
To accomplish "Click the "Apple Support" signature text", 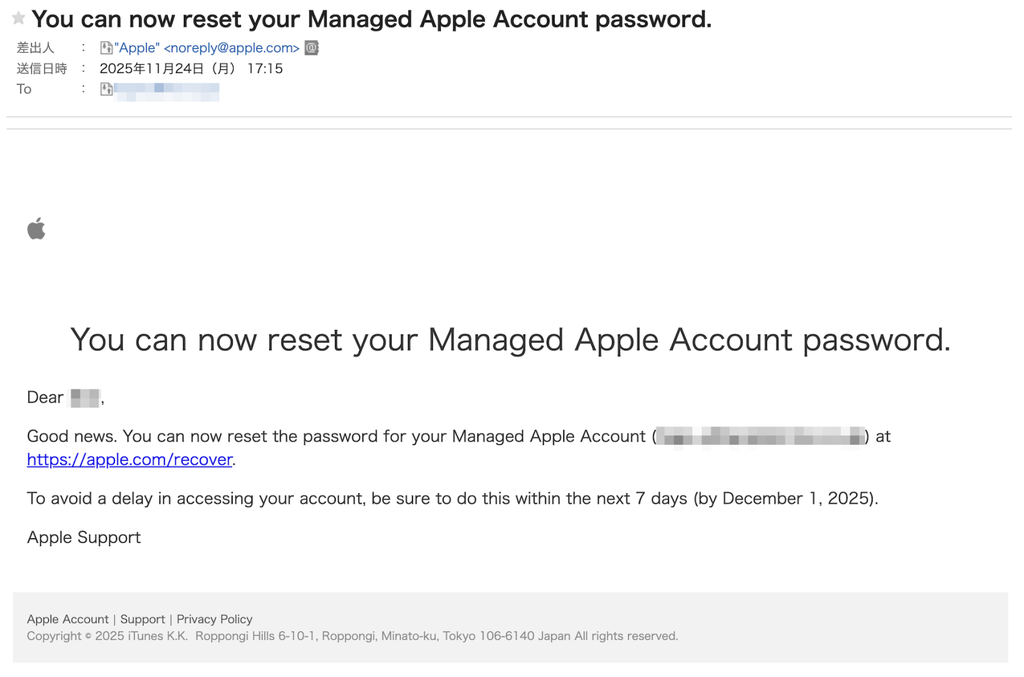I will tap(84, 537).
